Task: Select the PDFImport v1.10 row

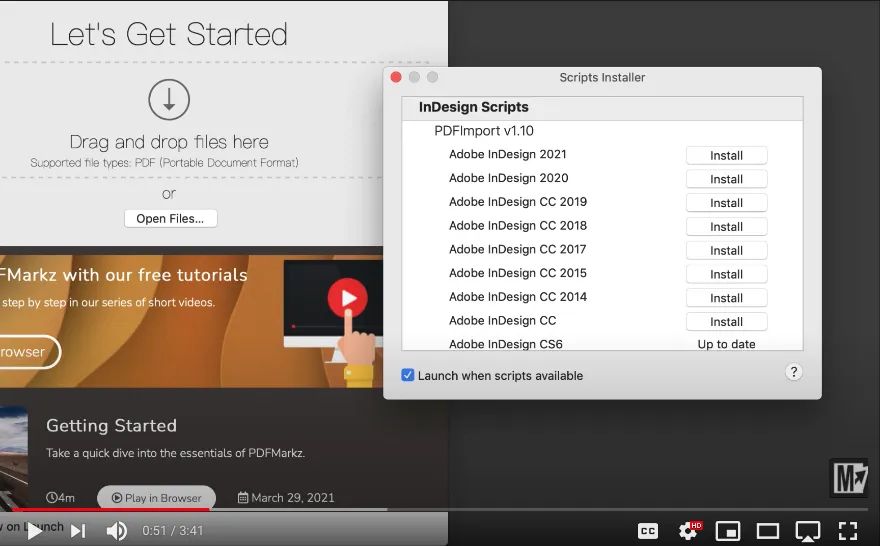Action: point(602,131)
